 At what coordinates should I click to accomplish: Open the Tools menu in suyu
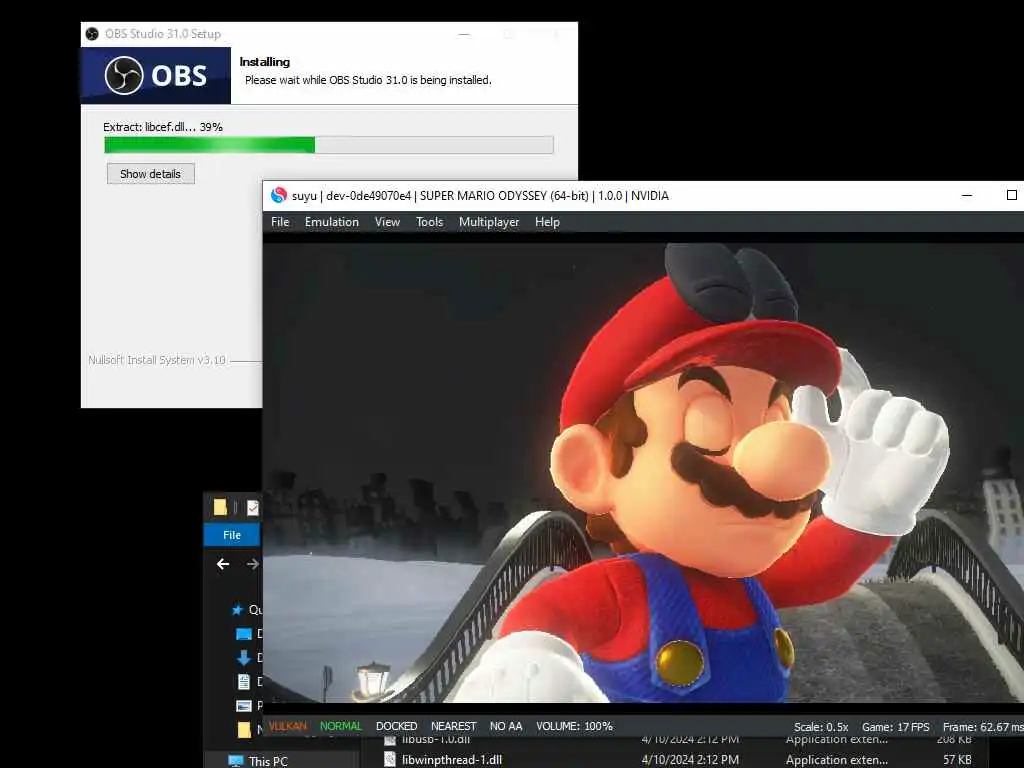coord(430,222)
